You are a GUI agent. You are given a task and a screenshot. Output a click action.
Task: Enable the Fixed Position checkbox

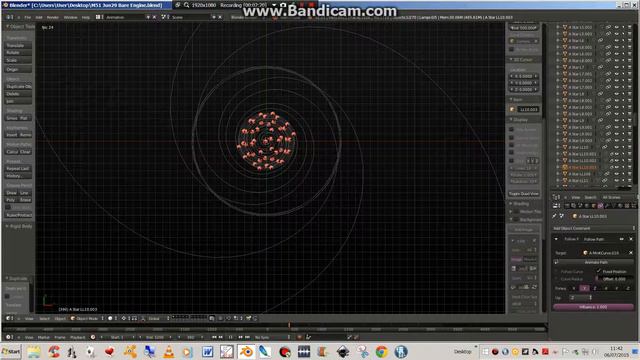[x=599, y=271]
